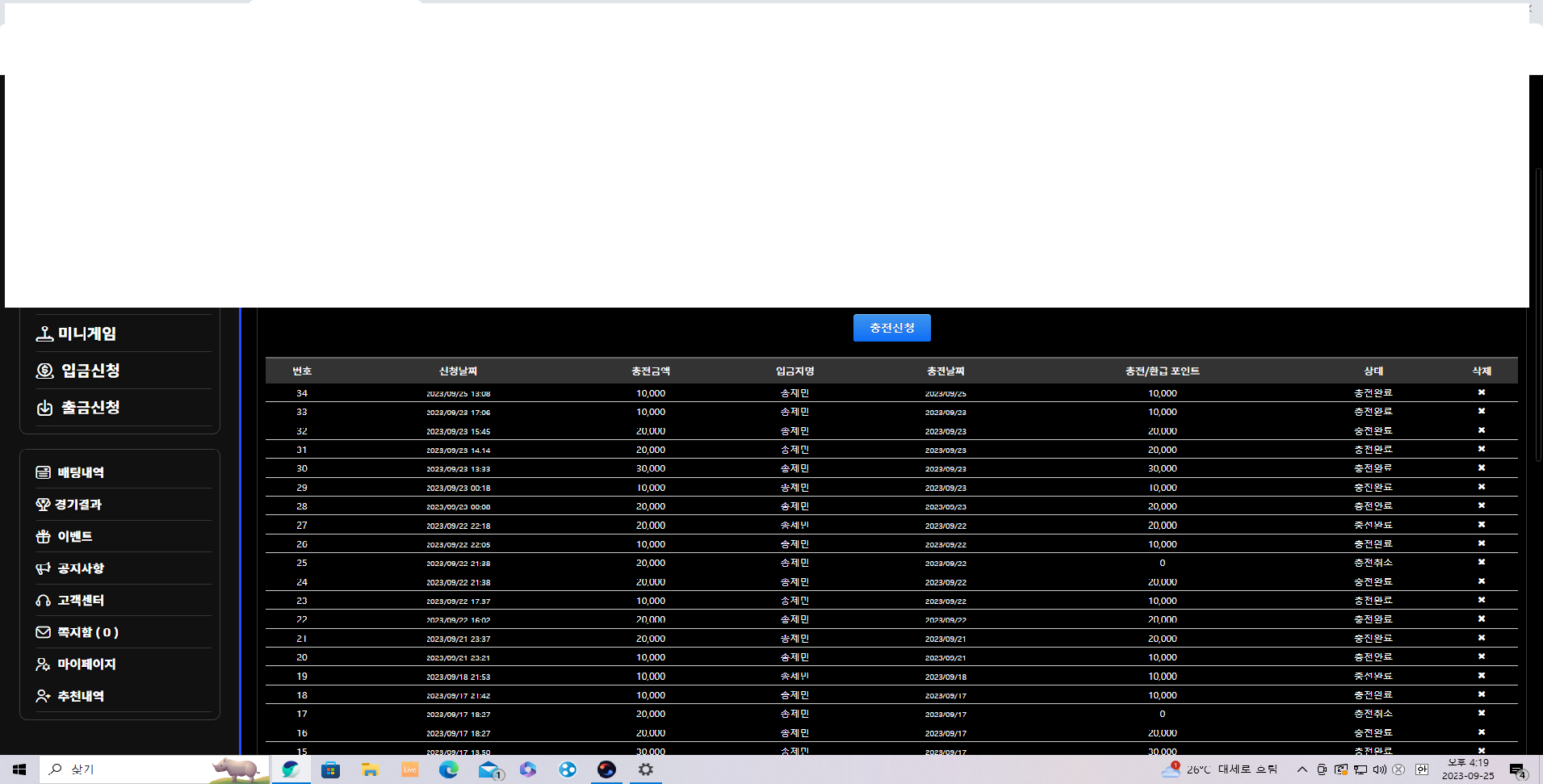Image resolution: width=1543 pixels, height=784 pixels.
Task: Expand hidden system tray icons chevron
Action: point(1302,769)
